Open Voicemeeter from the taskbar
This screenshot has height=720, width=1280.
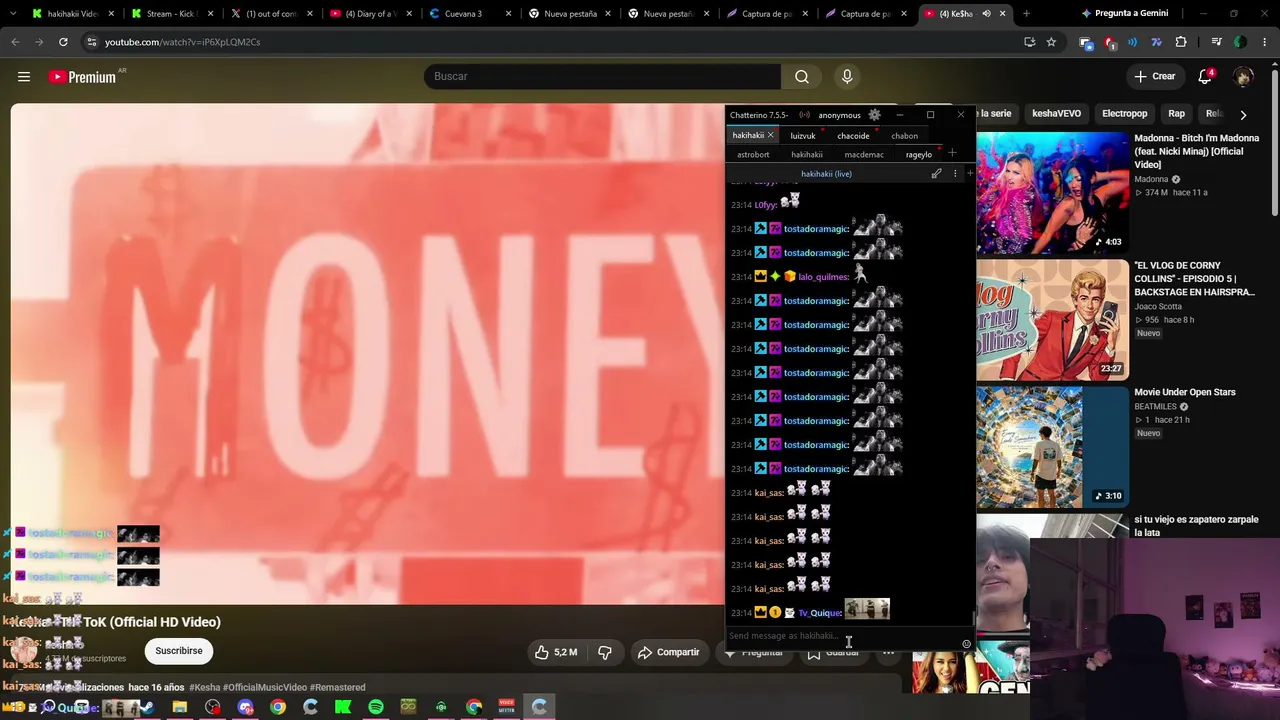[x=507, y=708]
